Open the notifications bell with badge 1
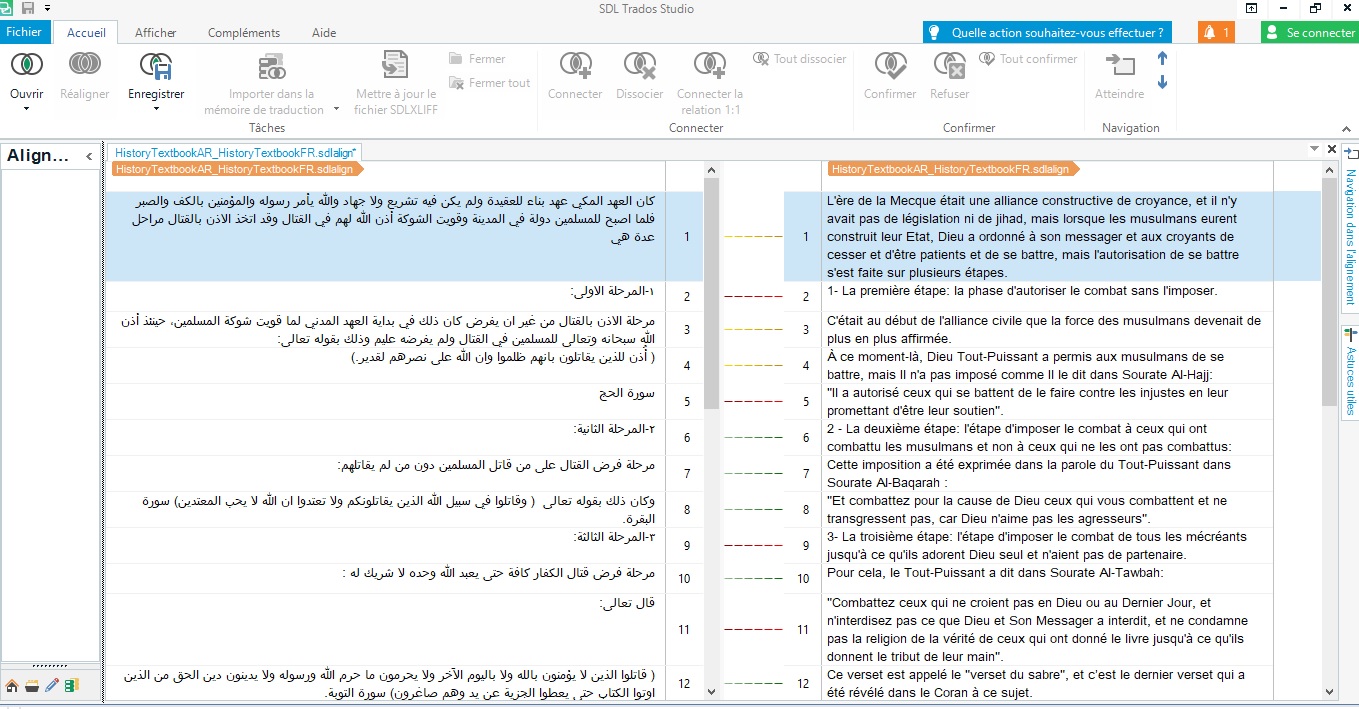 1216,32
